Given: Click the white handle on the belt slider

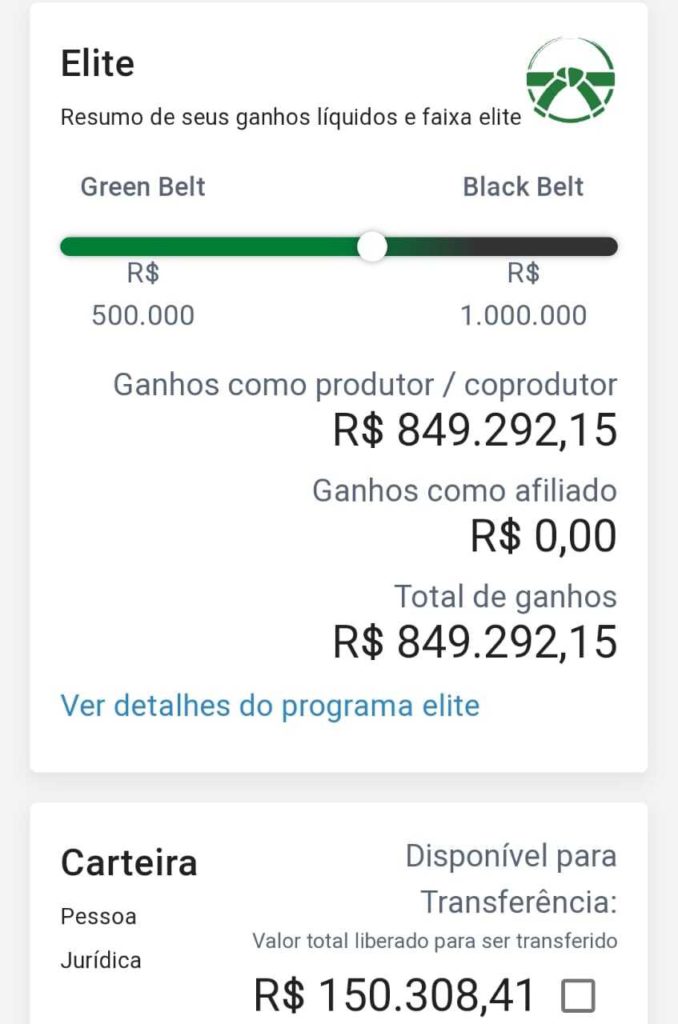Looking at the screenshot, I should pyautogui.click(x=372, y=246).
